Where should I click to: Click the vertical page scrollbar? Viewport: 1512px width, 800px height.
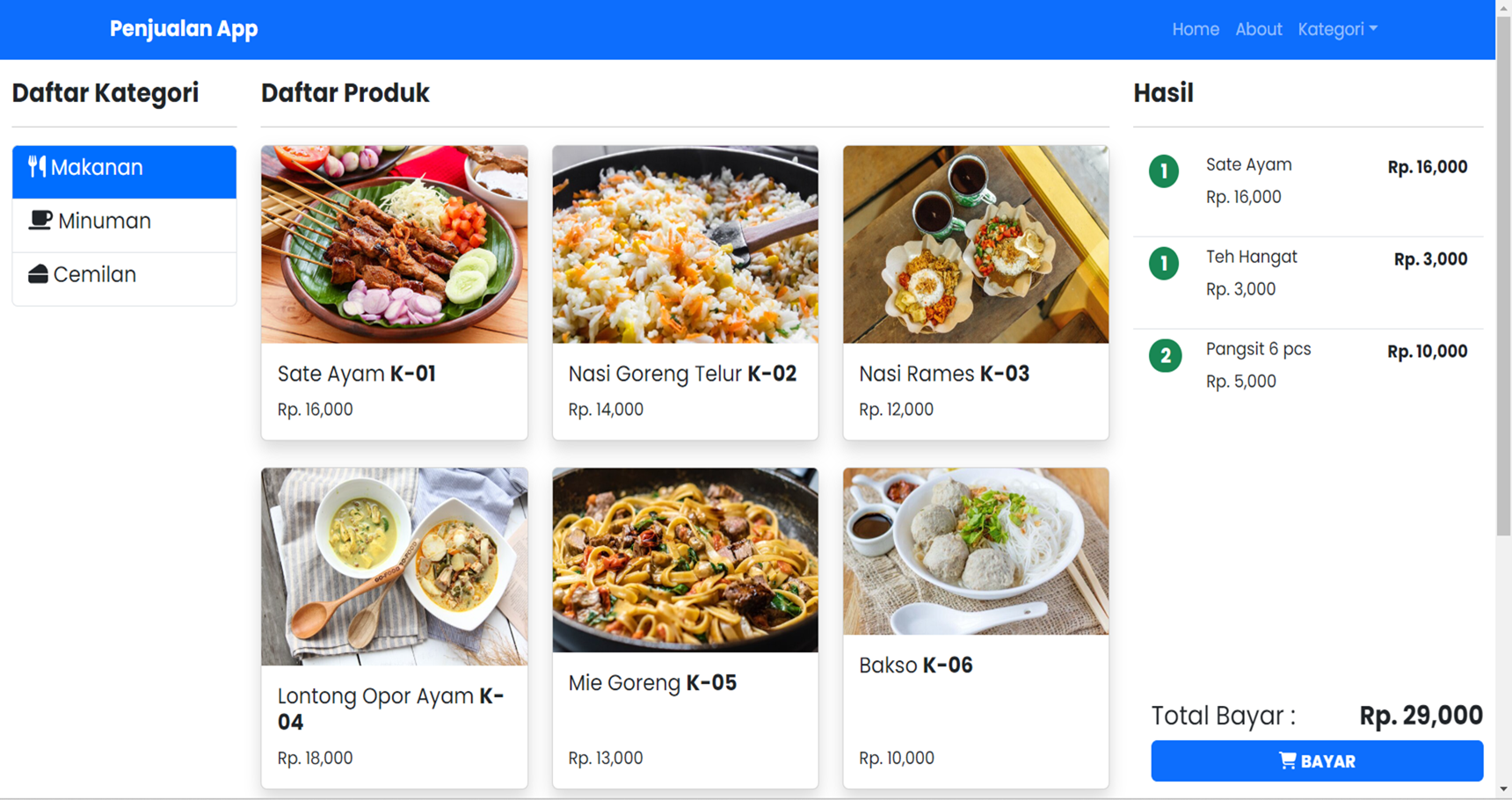click(1503, 264)
